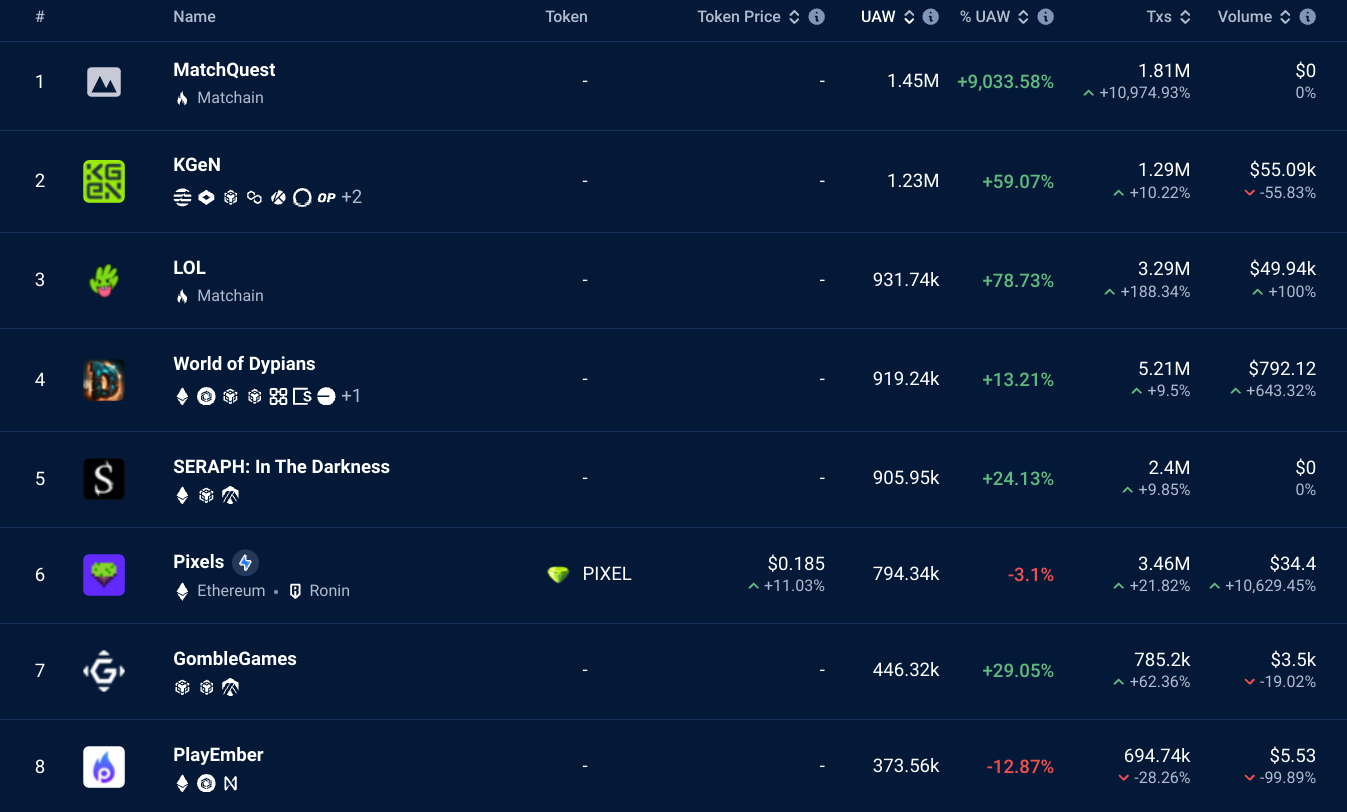Sort table by Token Price
Image resolution: width=1347 pixels, height=812 pixels.
794,17
